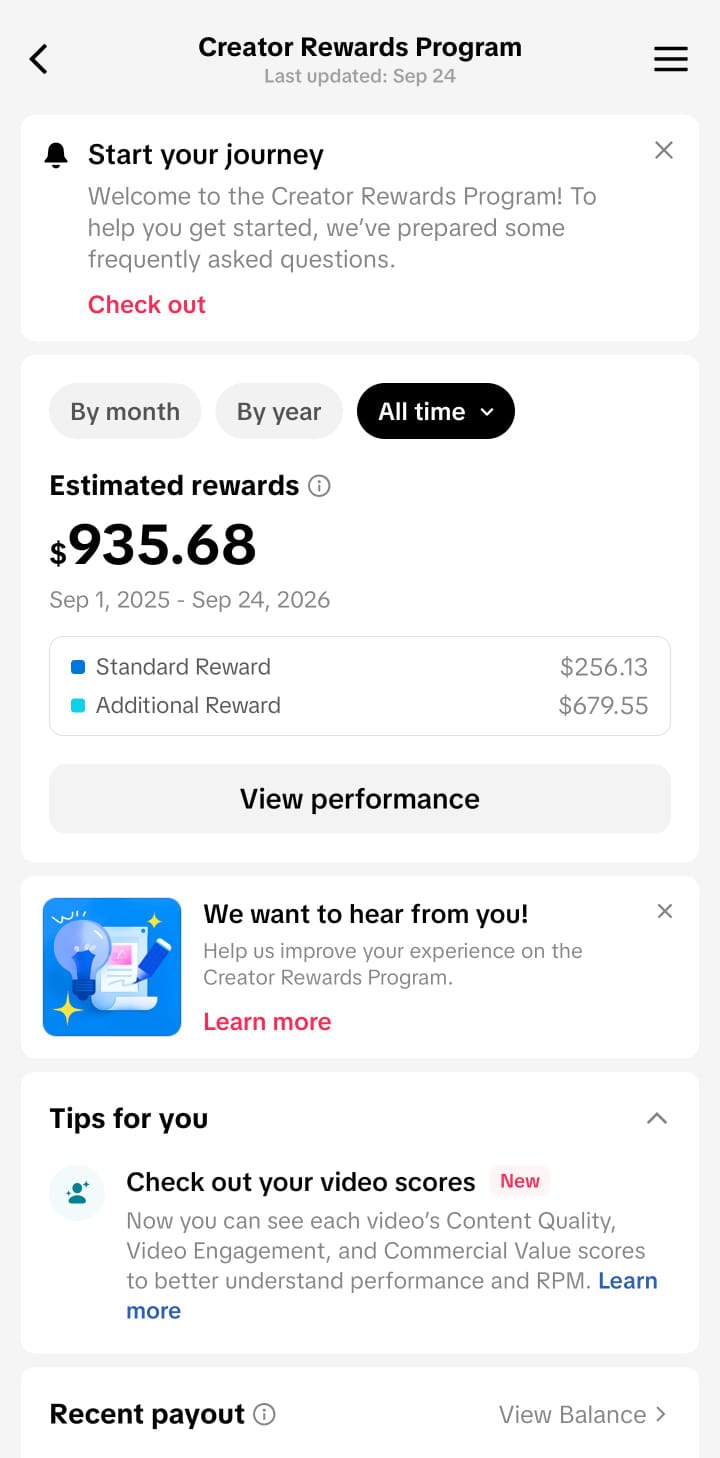The width and height of the screenshot is (720, 1458).
Task: Go back using the top-left arrow
Action: click(x=38, y=59)
